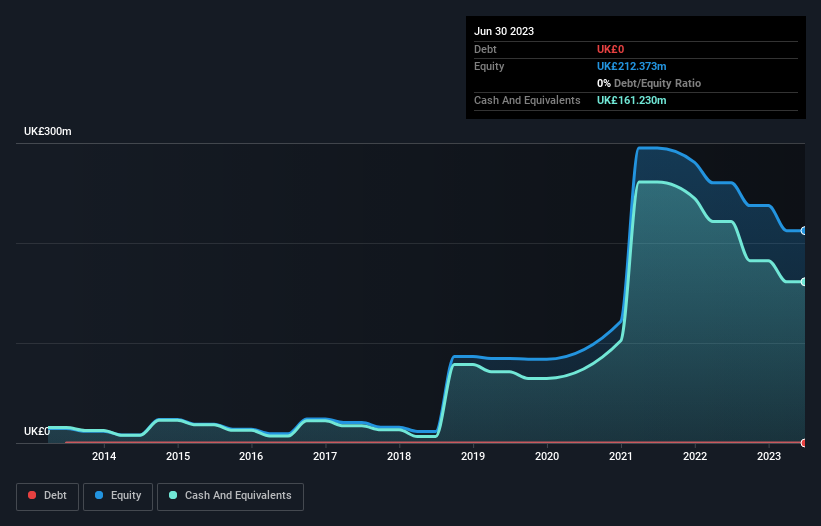This screenshot has width=821, height=526.
Task: Click the Jun 30 2023 tooltip date
Action: coord(504,31)
